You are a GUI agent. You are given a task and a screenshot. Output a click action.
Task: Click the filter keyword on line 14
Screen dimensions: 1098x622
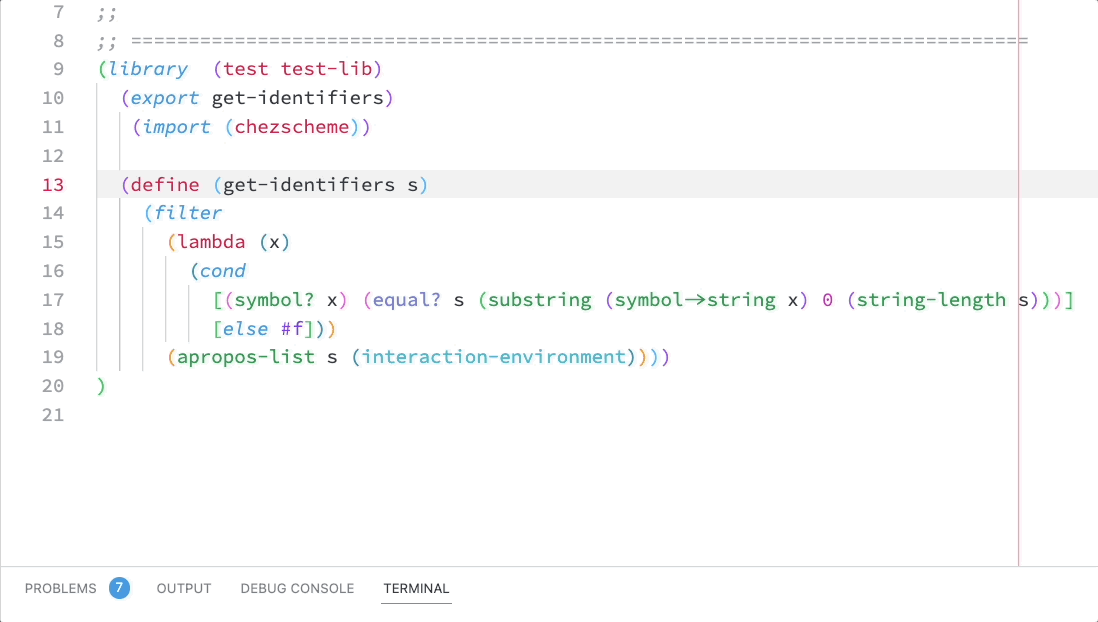click(193, 212)
